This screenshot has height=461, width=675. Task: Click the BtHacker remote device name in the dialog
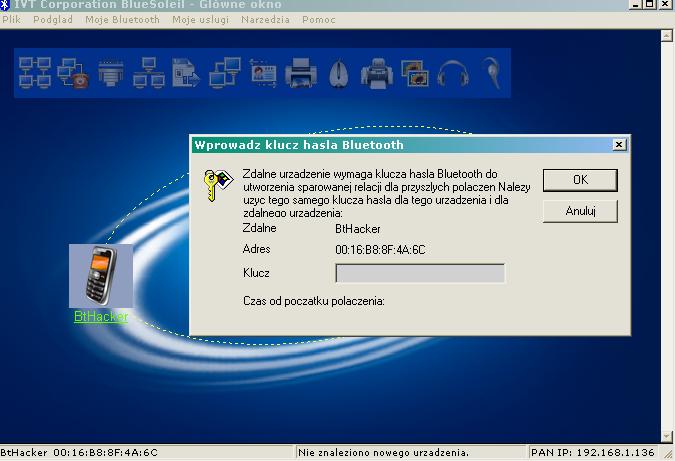[x=358, y=229]
